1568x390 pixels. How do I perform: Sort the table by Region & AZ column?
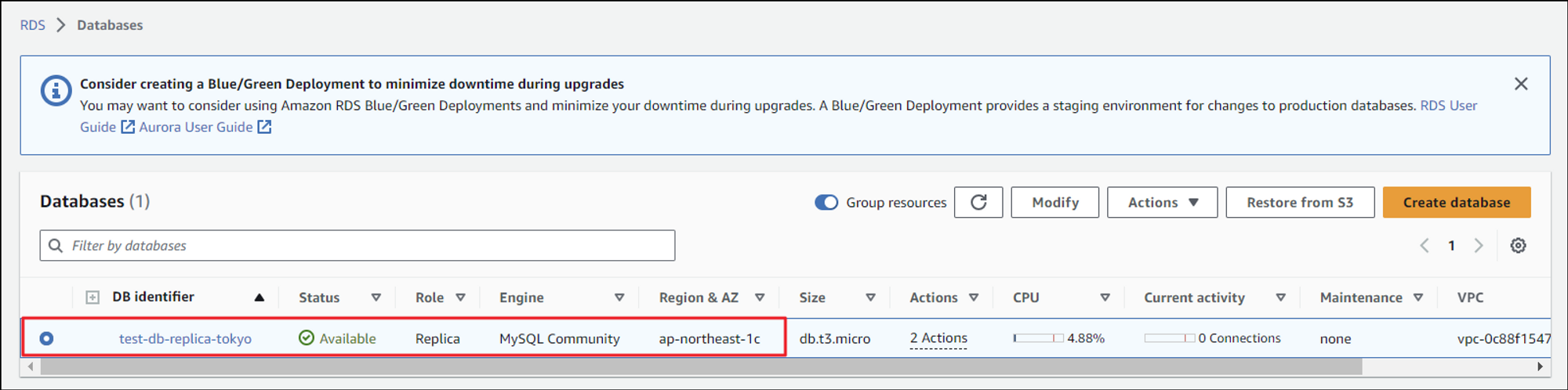[760, 297]
